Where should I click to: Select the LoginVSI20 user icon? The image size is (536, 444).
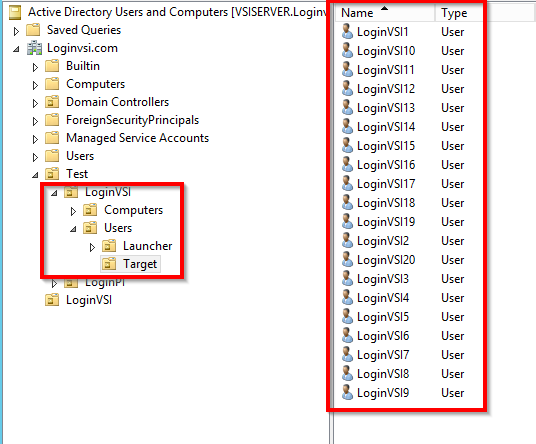pyautogui.click(x=347, y=259)
